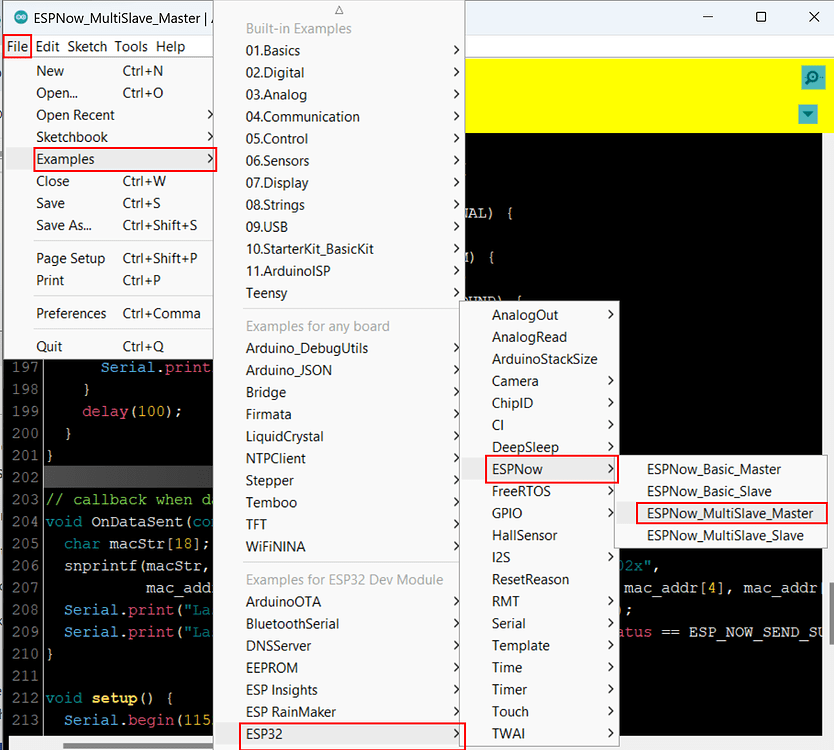The image size is (834, 750).
Task: Open the Help menu
Action: pyautogui.click(x=170, y=46)
